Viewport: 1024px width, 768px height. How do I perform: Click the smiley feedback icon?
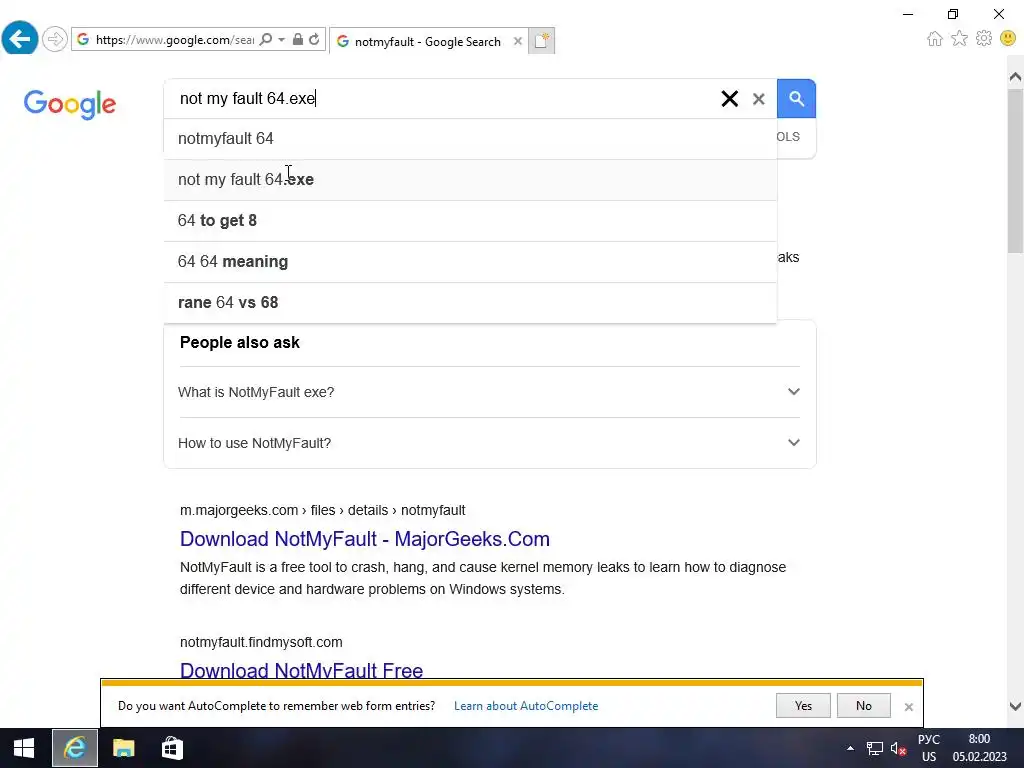(x=1008, y=39)
